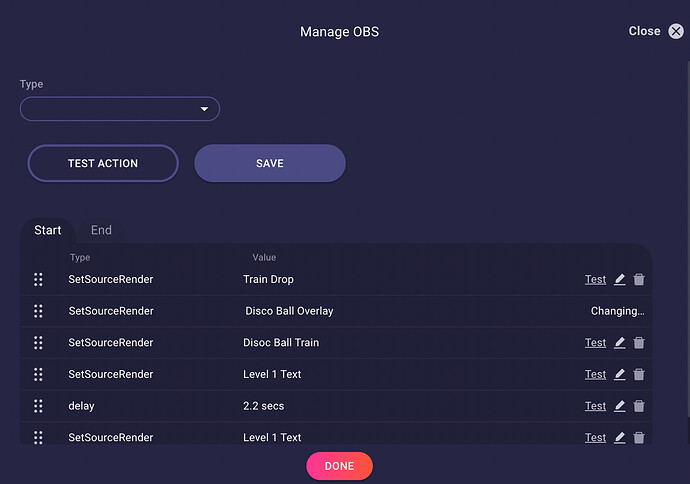Click drag handle of Level 1 Text row below delay

tap(38, 438)
